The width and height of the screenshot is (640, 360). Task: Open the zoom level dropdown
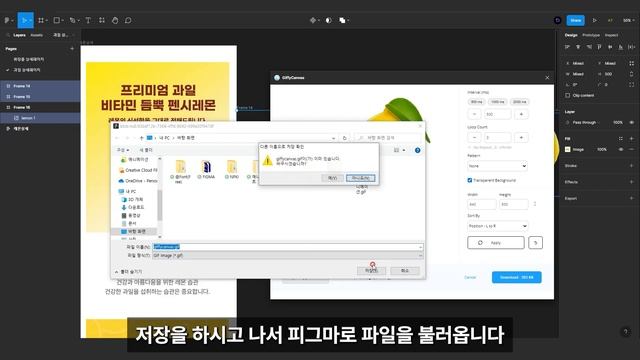click(628, 20)
